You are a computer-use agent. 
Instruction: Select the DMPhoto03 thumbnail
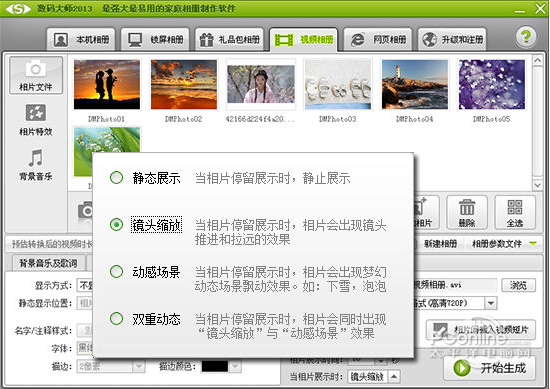(x=338, y=85)
